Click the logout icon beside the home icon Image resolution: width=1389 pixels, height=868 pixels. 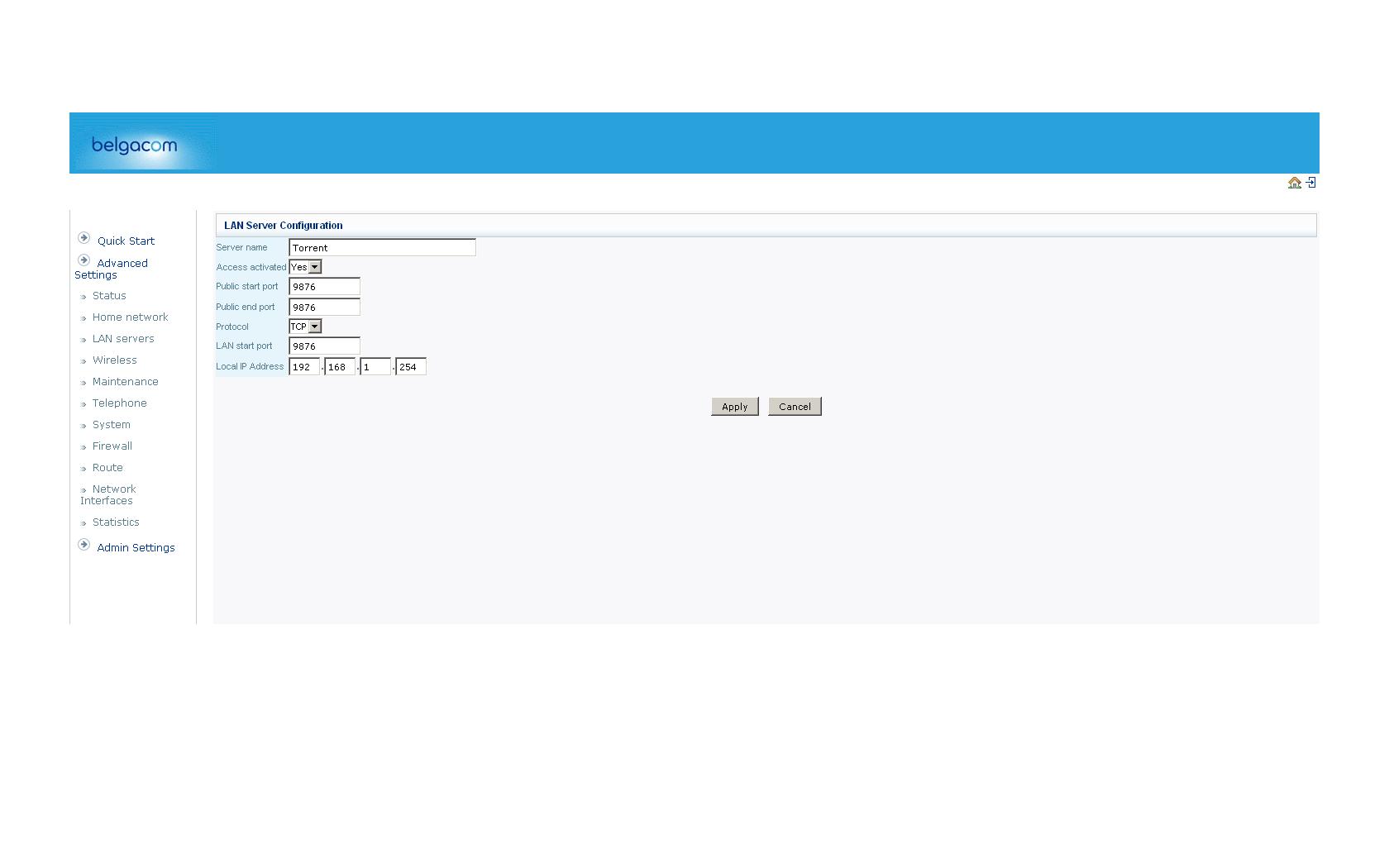point(1310,183)
